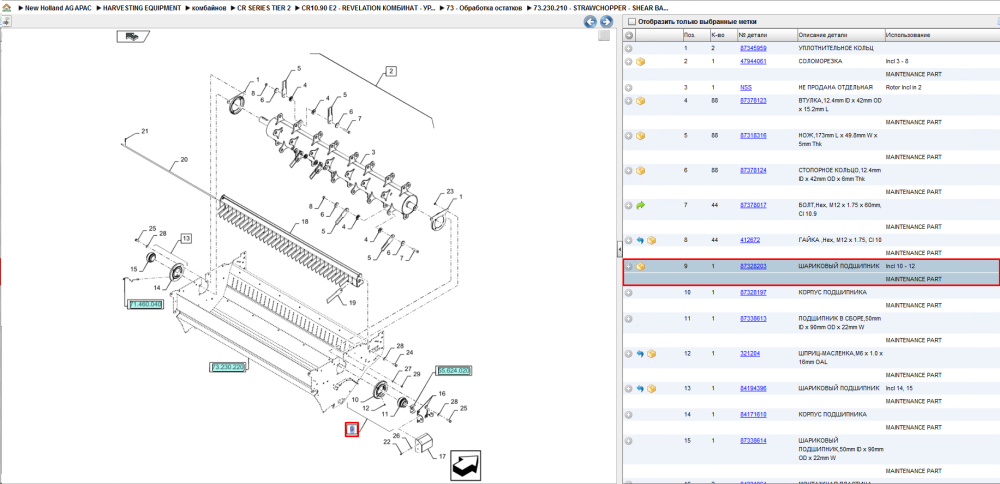Open part number link 87345959
1000x484 pixels.
pyautogui.click(x=753, y=48)
